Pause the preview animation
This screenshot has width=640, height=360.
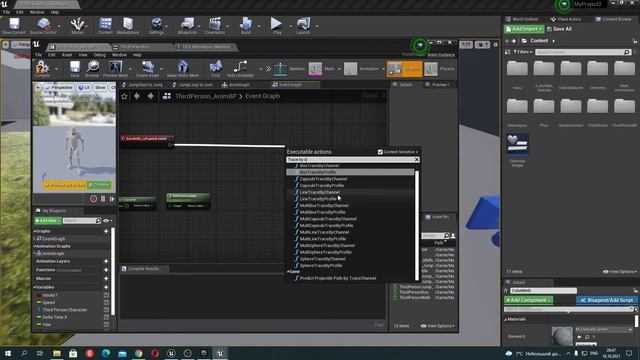coord(103,199)
